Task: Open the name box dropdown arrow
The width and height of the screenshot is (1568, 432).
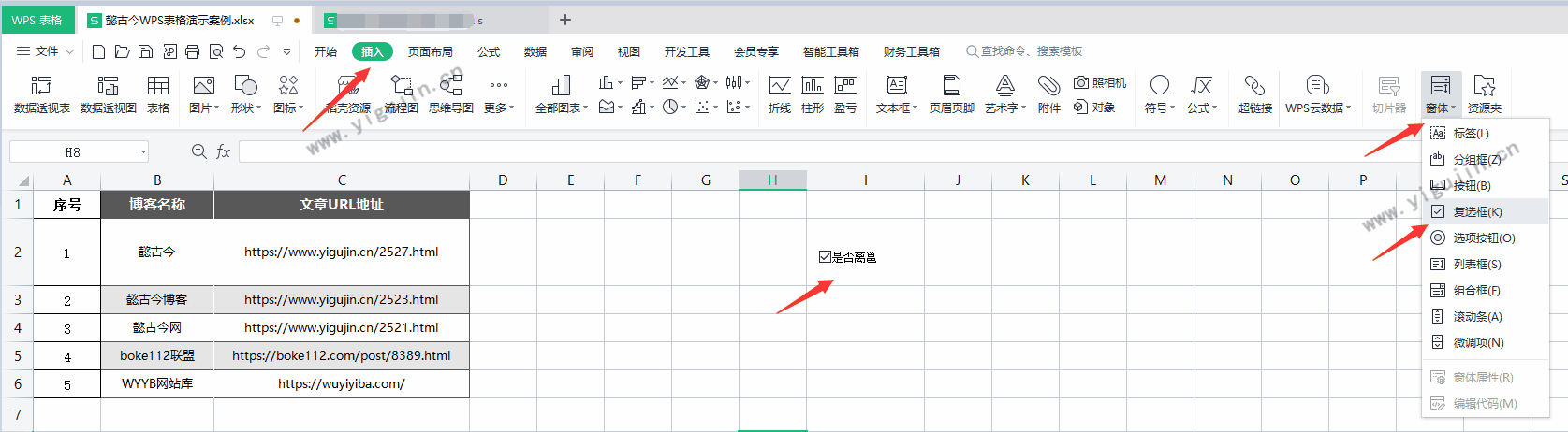Action: coord(143,151)
